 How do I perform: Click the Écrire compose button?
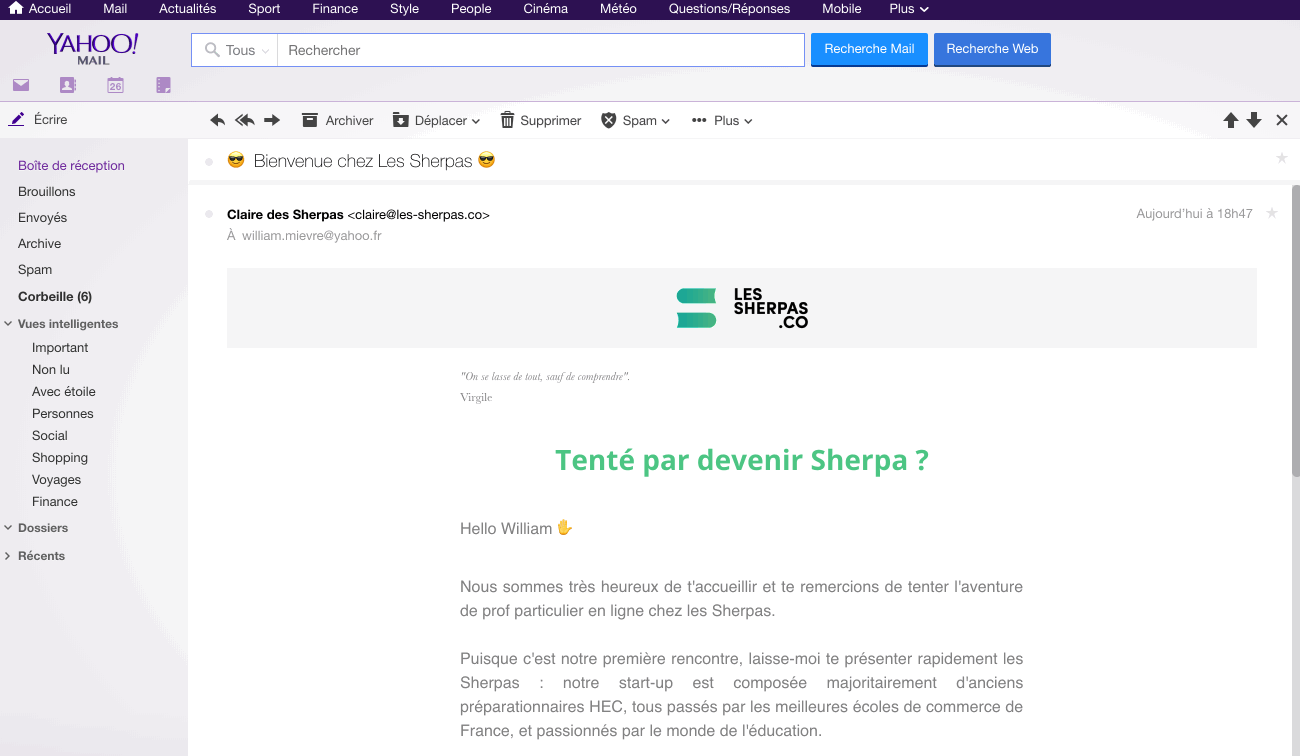(x=40, y=120)
